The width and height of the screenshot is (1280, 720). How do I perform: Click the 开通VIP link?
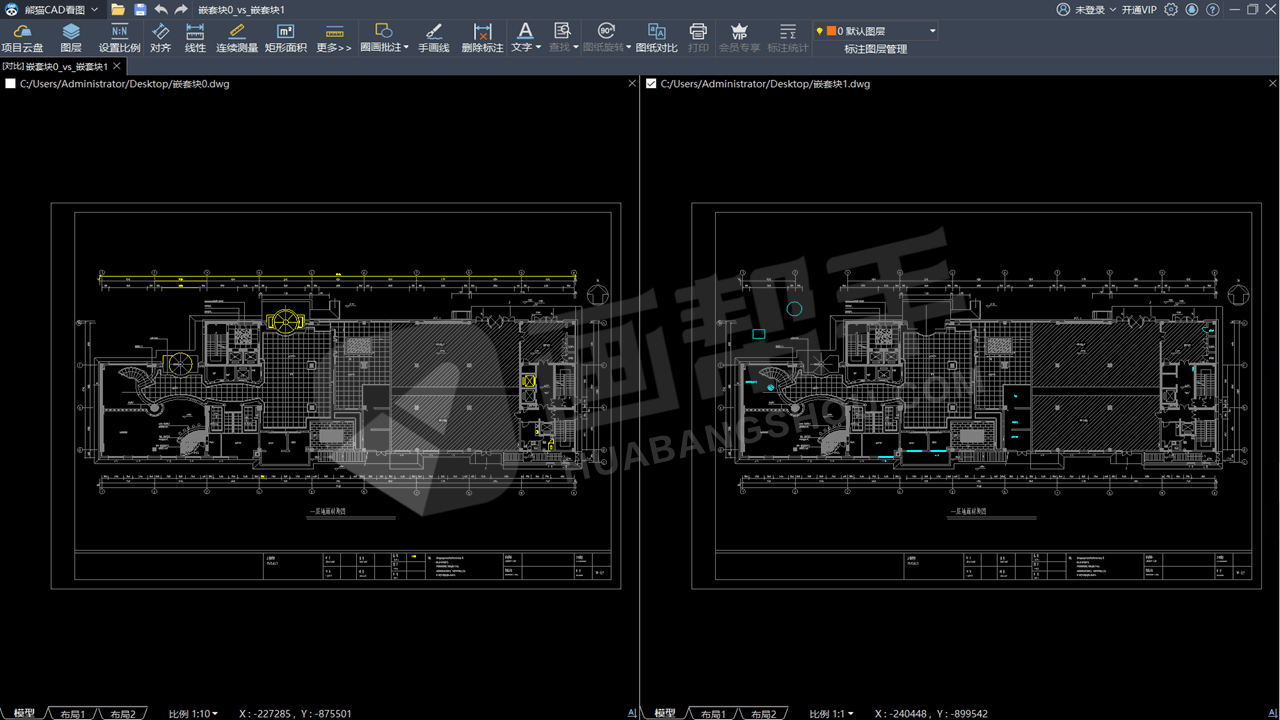[1138, 9]
